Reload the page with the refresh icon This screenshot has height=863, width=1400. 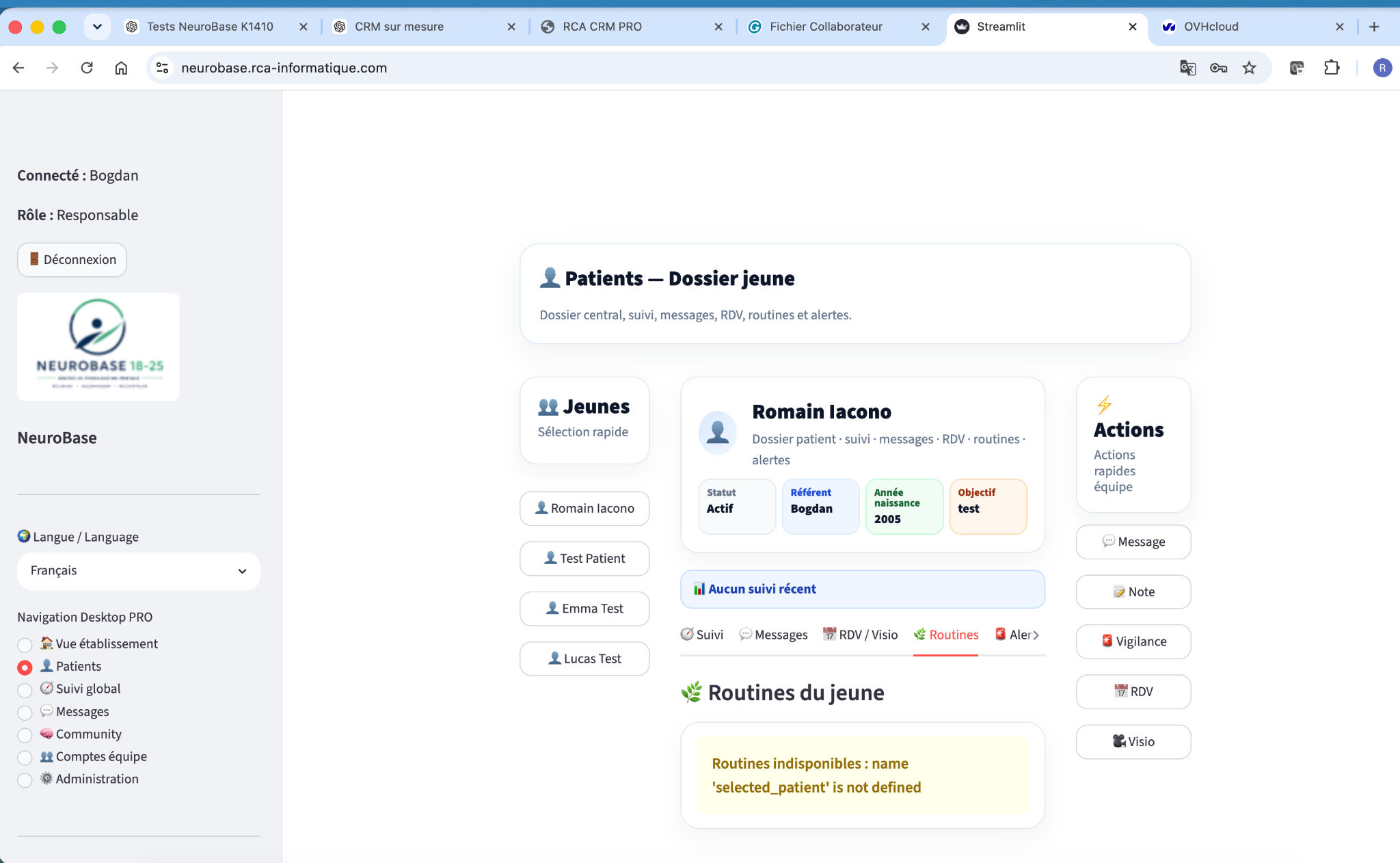87,68
